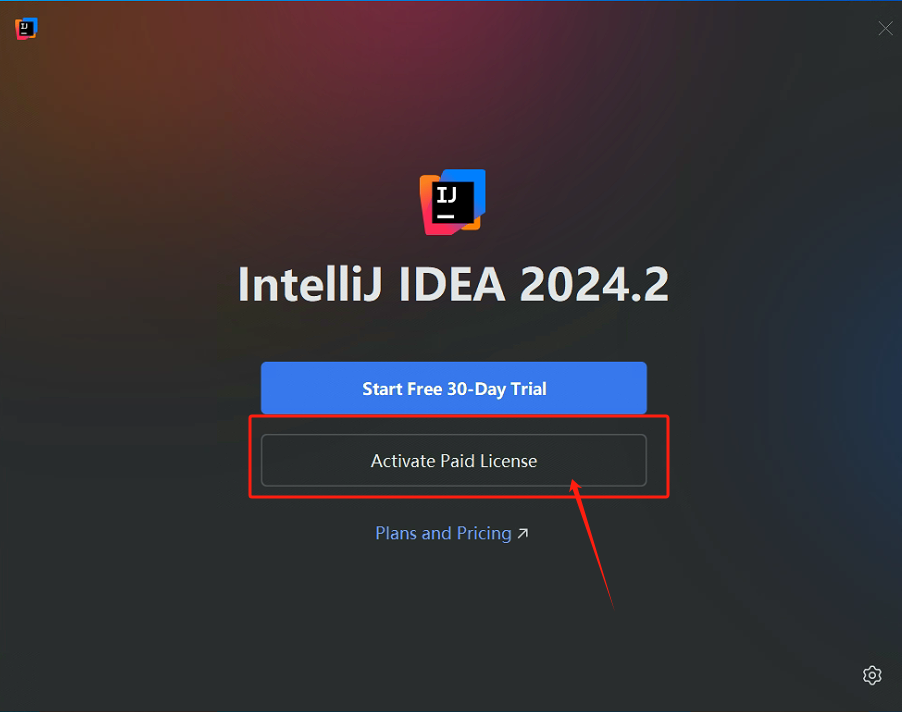Click the "Activate" word on the outlined button
902x712 pixels.
403,461
